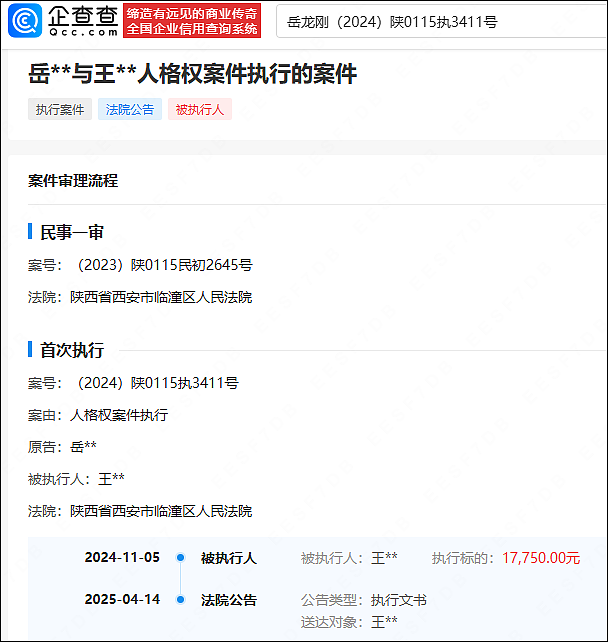
Task: Click the 2024-11-05 timeline date
Action: pos(122,557)
